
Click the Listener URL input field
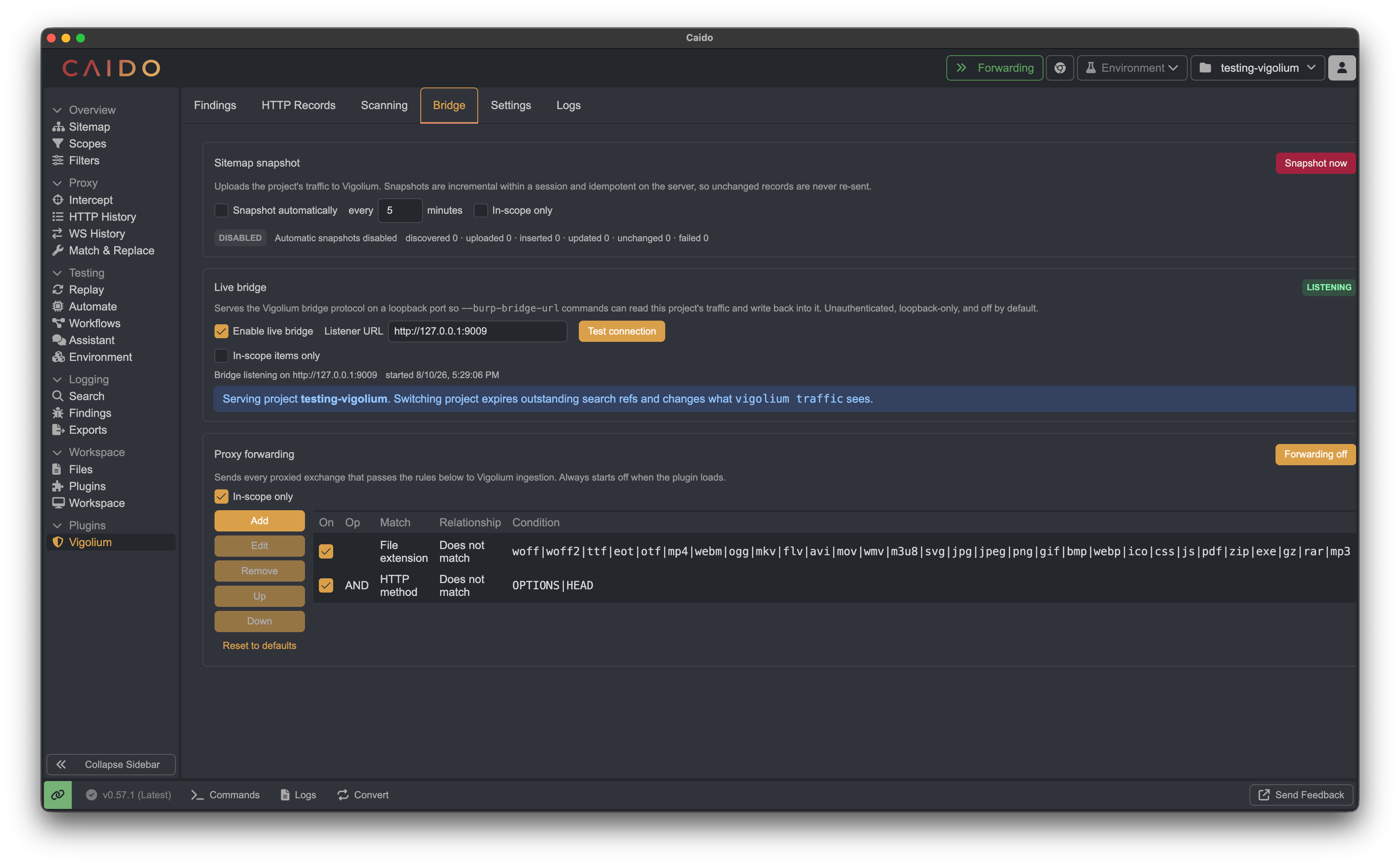tap(478, 331)
